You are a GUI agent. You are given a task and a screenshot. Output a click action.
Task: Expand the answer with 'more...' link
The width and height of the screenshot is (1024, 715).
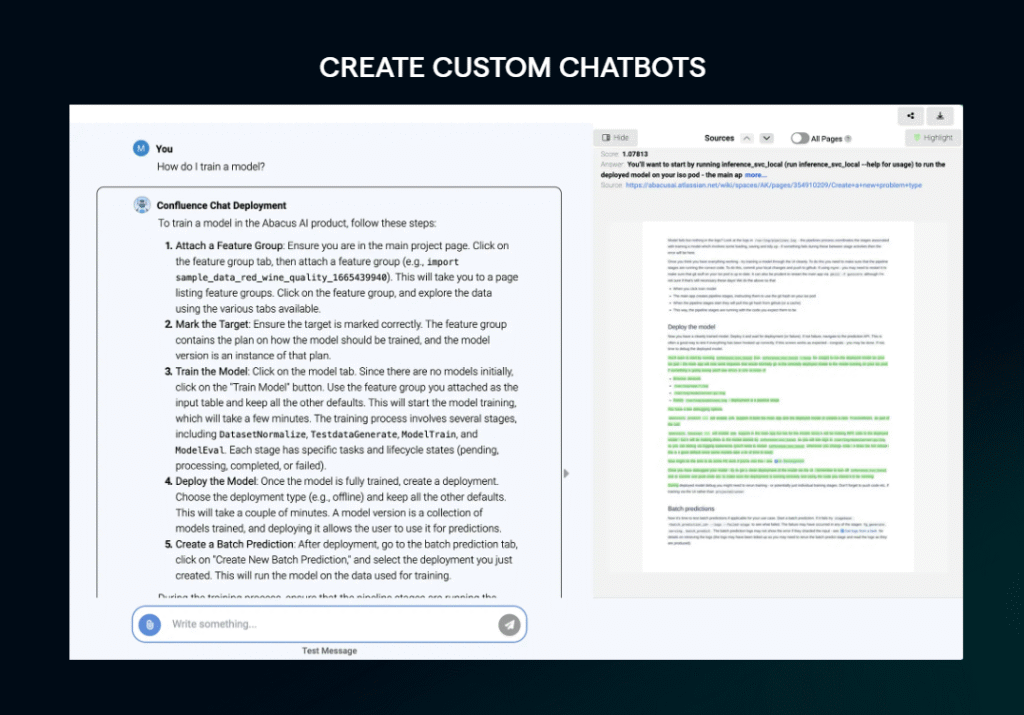point(755,175)
